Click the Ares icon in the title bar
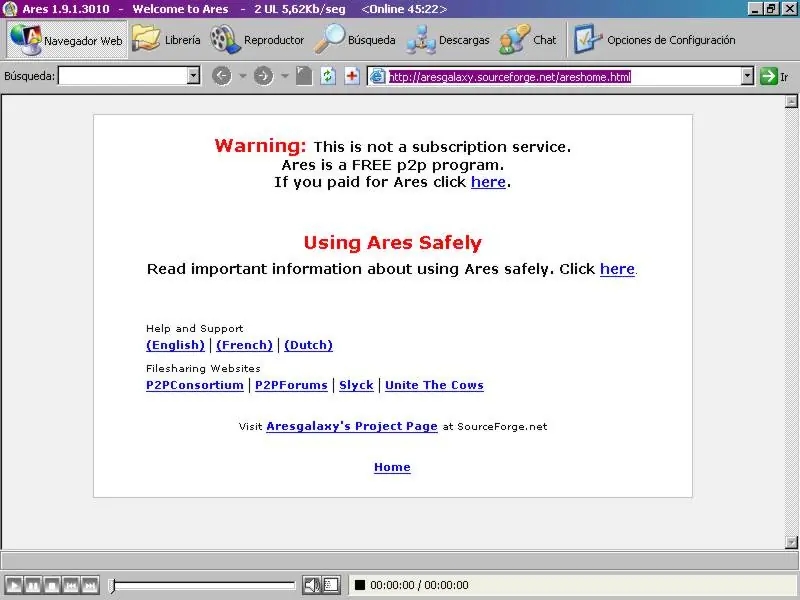Viewport: 800px width, 600px height. (x=10, y=9)
